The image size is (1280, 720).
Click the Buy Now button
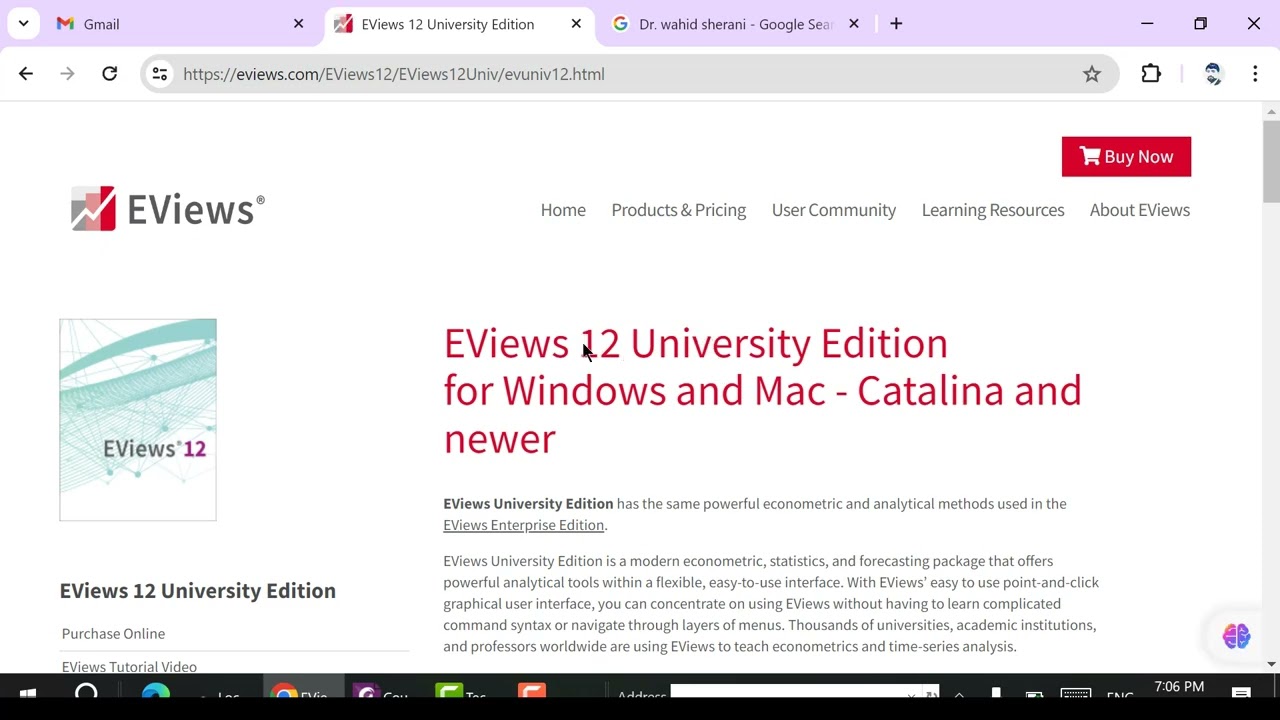pyautogui.click(x=1126, y=157)
